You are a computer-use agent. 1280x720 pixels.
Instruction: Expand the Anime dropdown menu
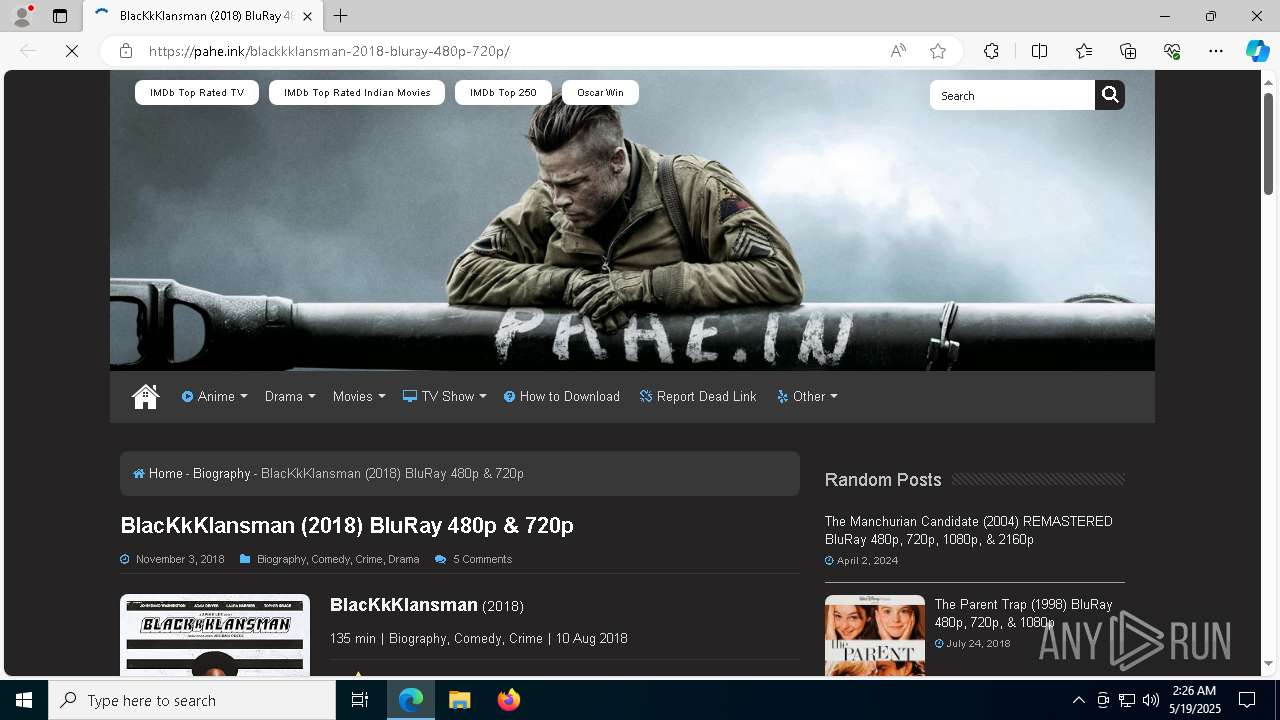tap(215, 397)
